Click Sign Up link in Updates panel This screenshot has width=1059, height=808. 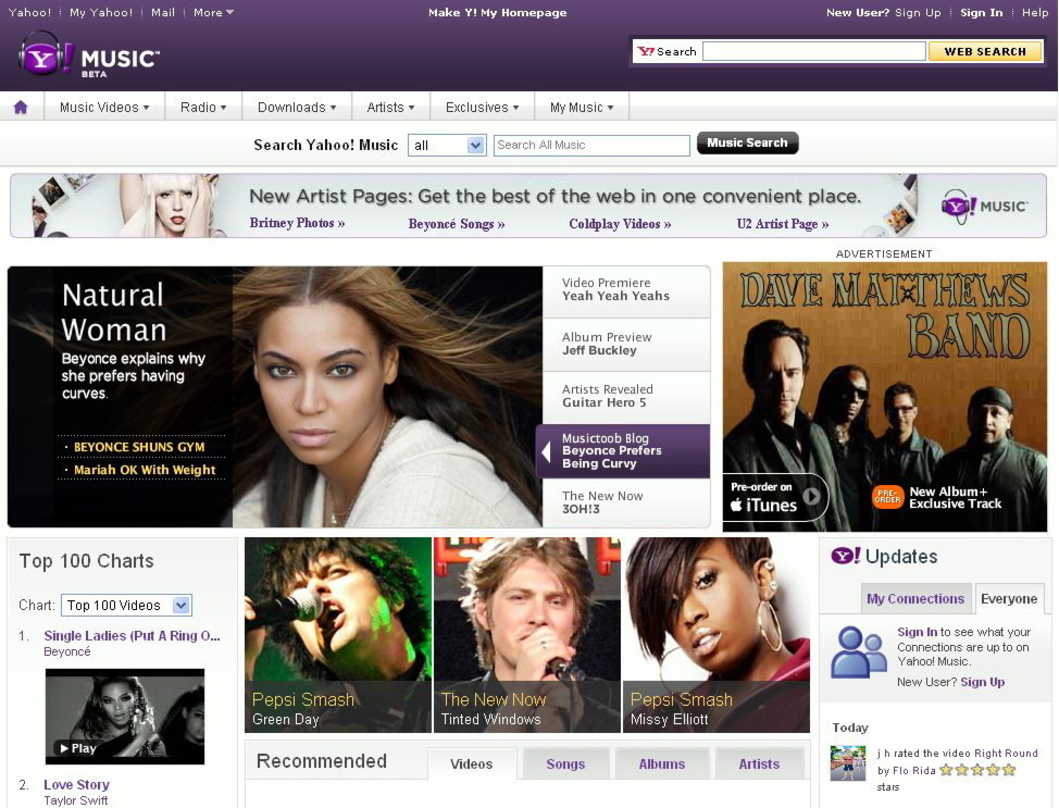tap(983, 682)
